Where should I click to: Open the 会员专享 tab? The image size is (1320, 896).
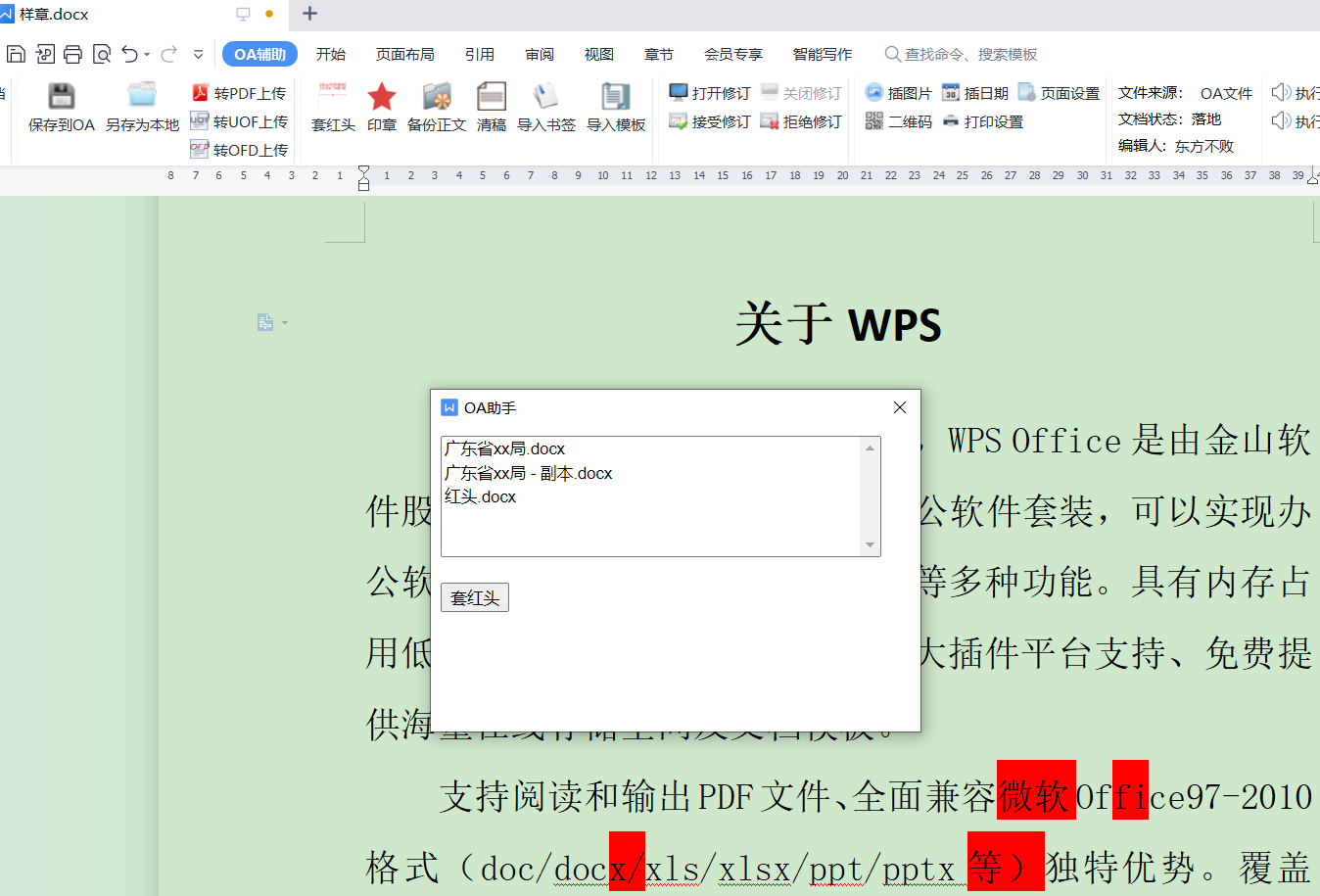[733, 54]
